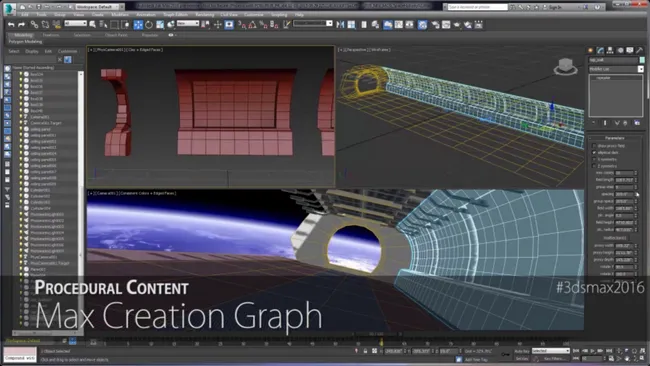650x366 pixels.
Task: Undo the last scene operation
Action: pyautogui.click(x=11, y=25)
